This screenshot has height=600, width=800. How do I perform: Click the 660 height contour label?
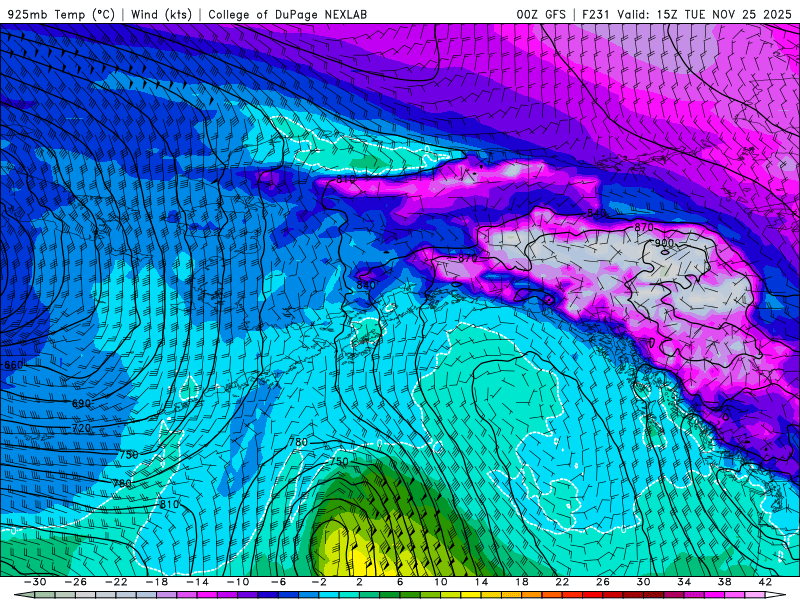point(13,365)
